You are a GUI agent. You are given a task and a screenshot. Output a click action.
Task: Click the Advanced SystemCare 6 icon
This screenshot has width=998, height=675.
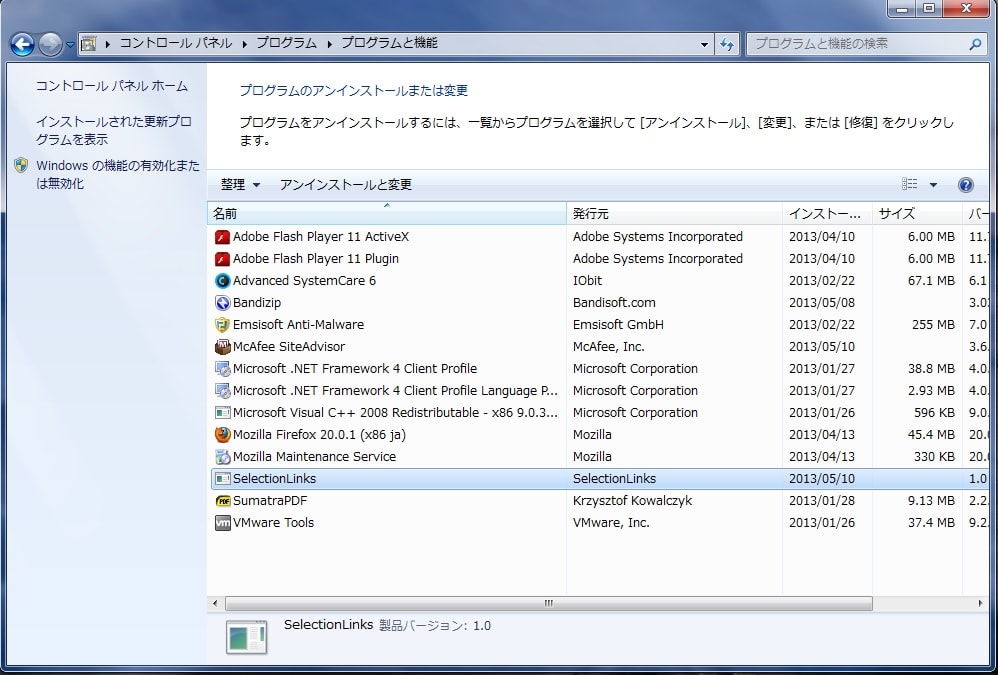point(222,281)
